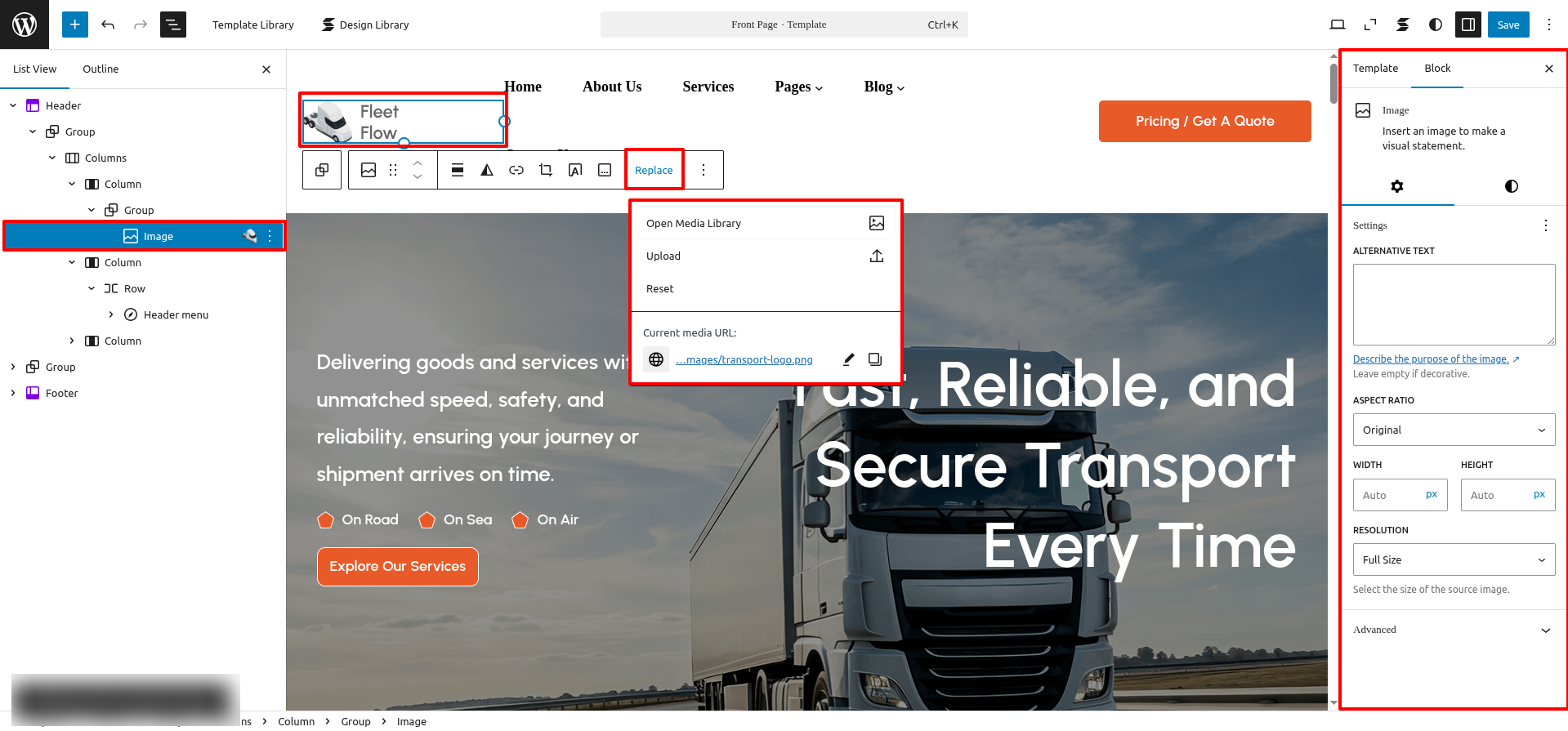This screenshot has height=731, width=1568.
Task: Toggle the styles half-circle icon in top bar
Action: (1436, 25)
